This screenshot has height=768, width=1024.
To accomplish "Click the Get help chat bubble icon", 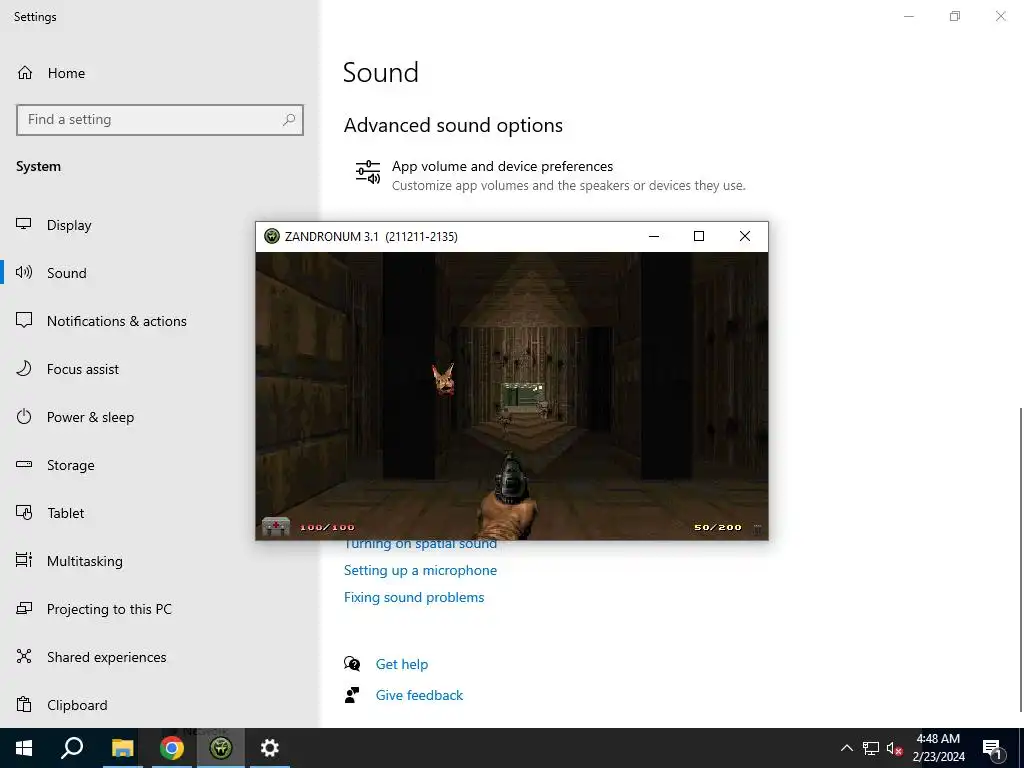I will pyautogui.click(x=352, y=664).
